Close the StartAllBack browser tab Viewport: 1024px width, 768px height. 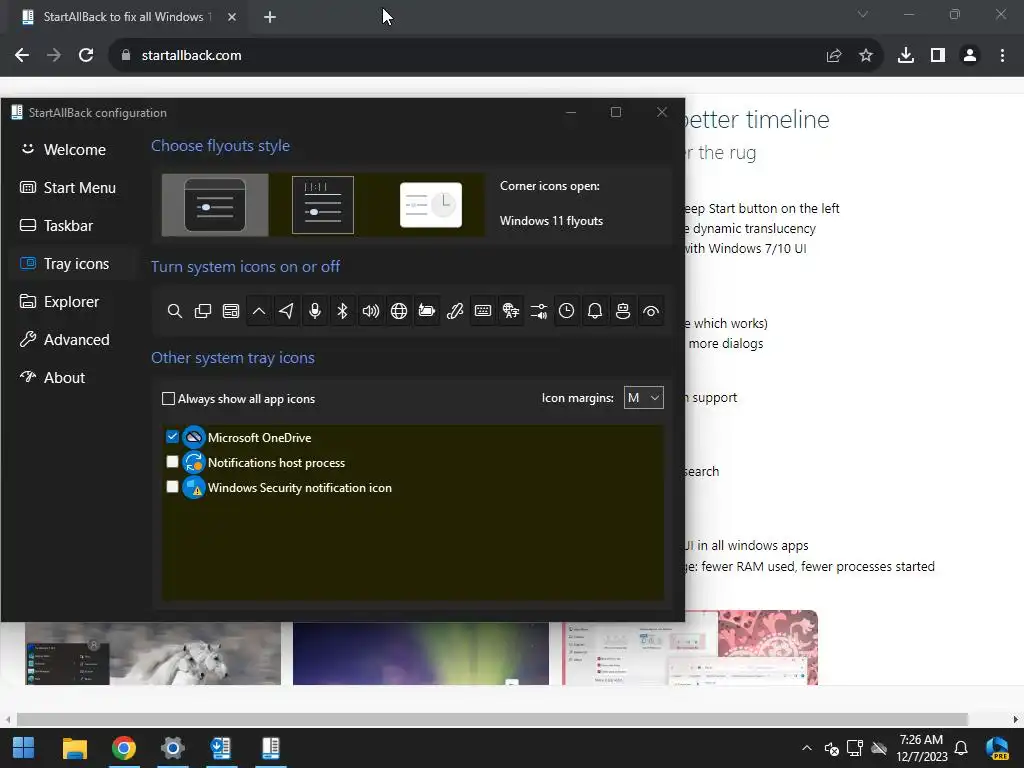coord(232,17)
